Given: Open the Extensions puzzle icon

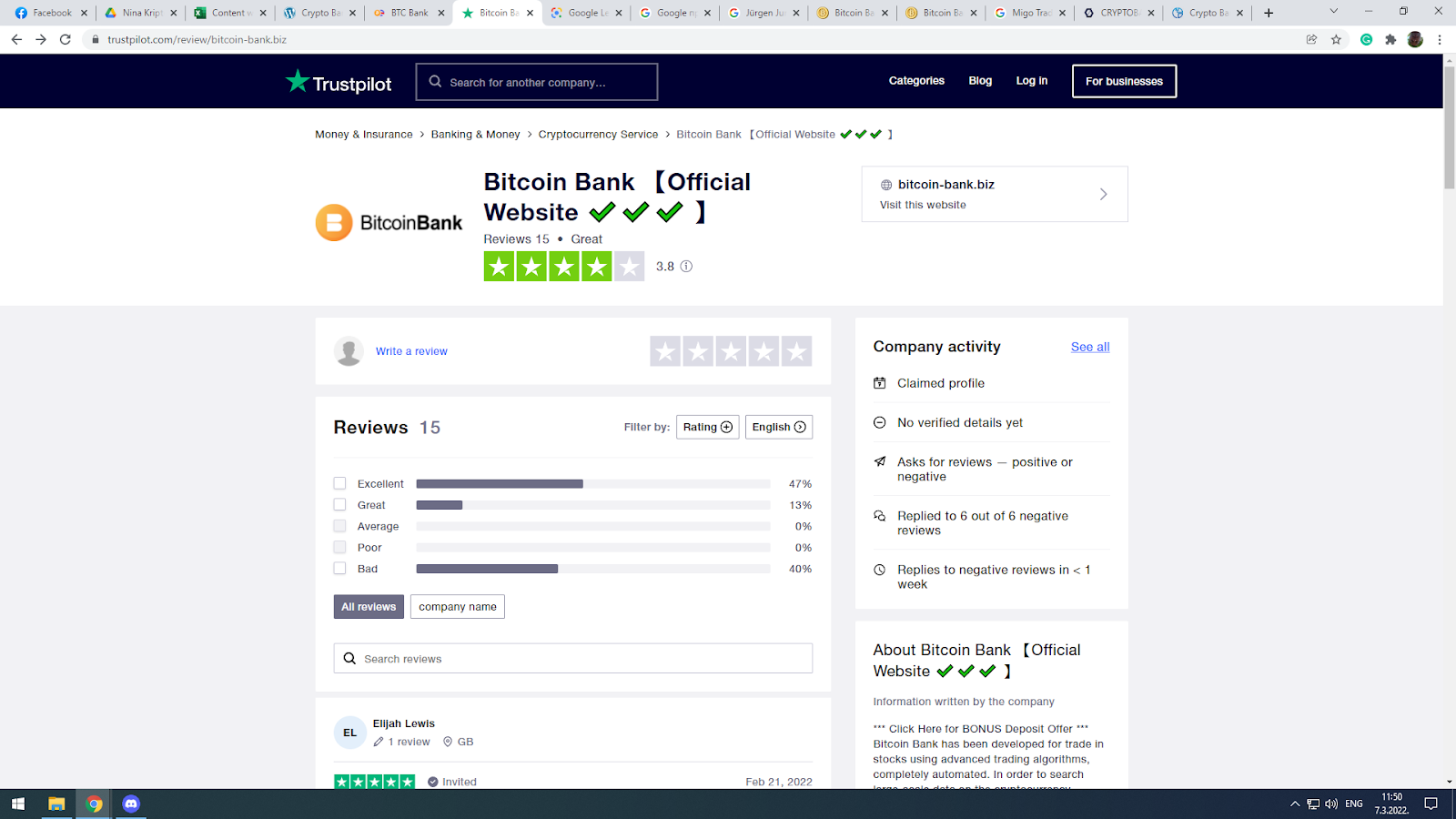Looking at the screenshot, I should pos(1390,39).
